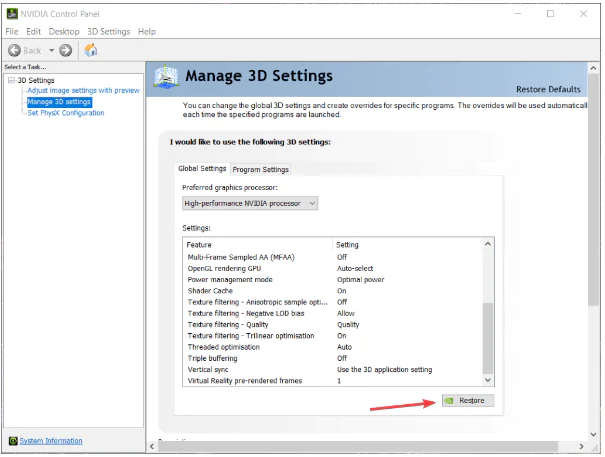Open the Desktop menu

(x=64, y=32)
